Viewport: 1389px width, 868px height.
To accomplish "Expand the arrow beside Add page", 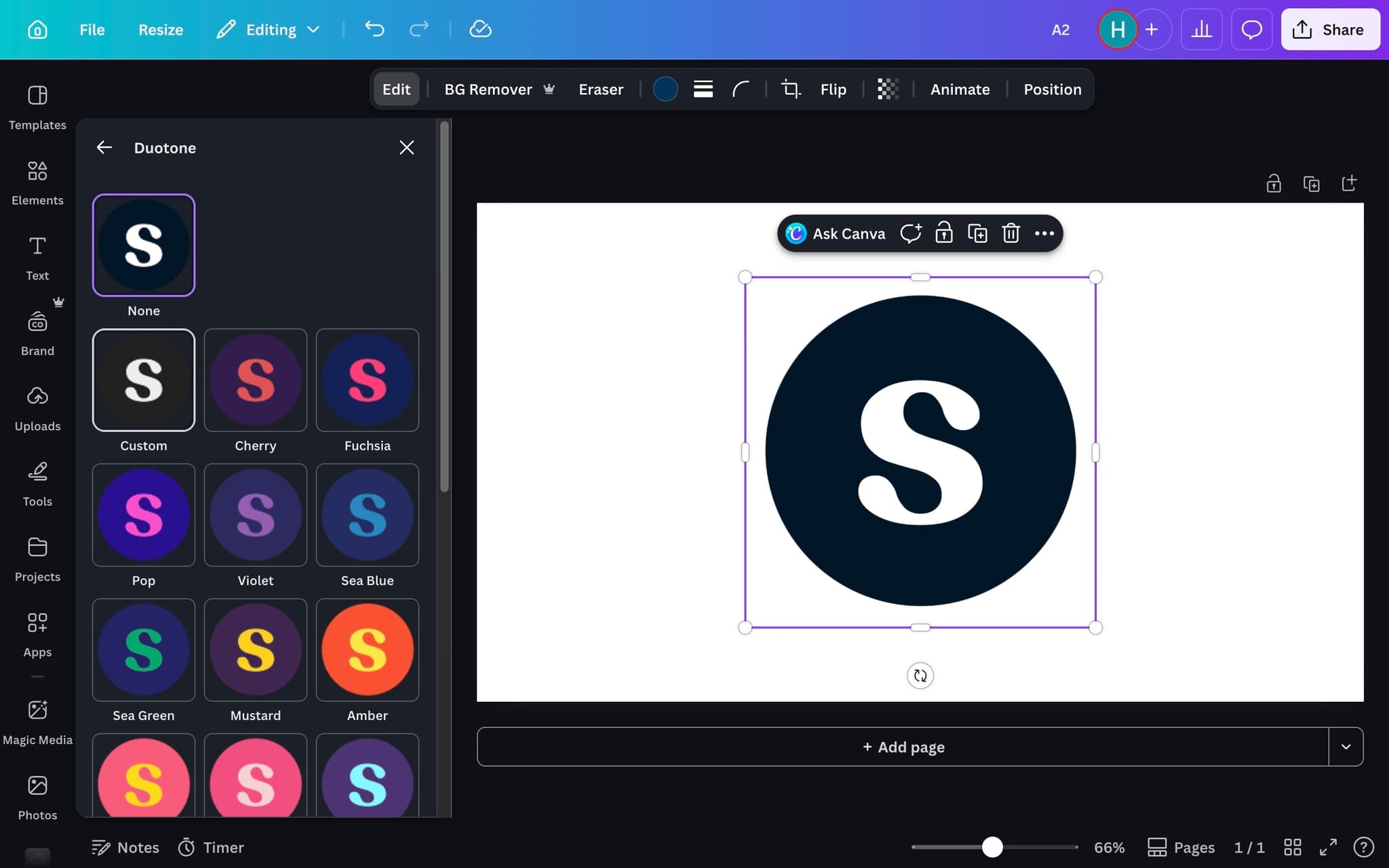I will click(1346, 747).
